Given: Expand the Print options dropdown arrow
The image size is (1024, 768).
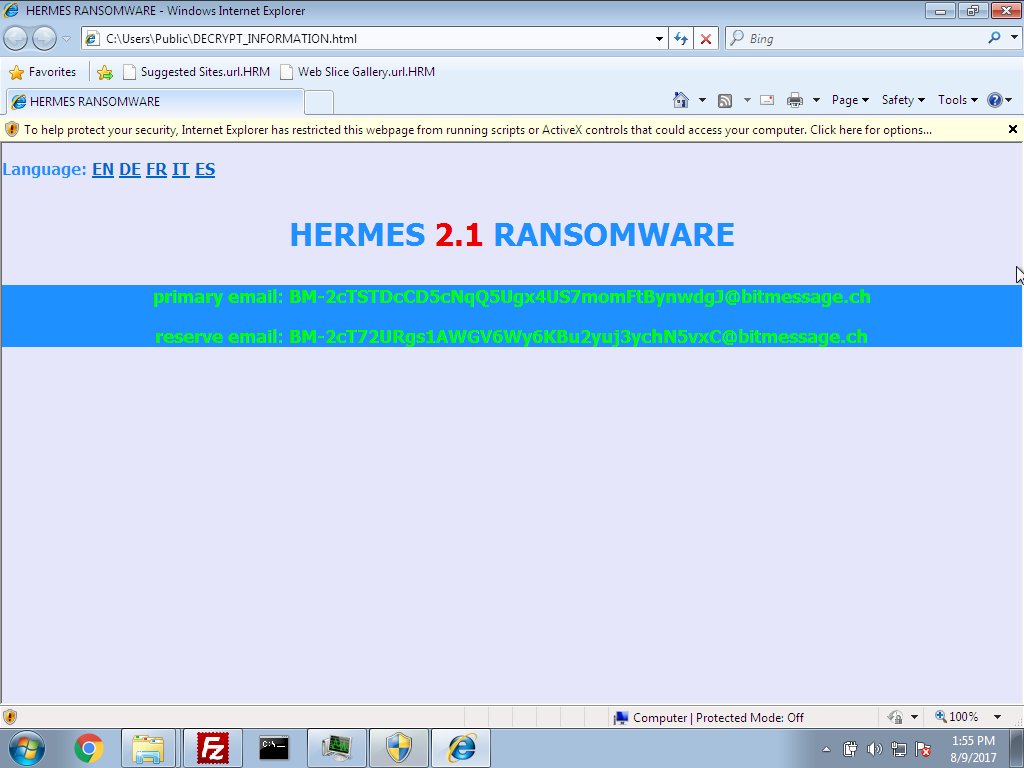Looking at the screenshot, I should click(x=816, y=100).
